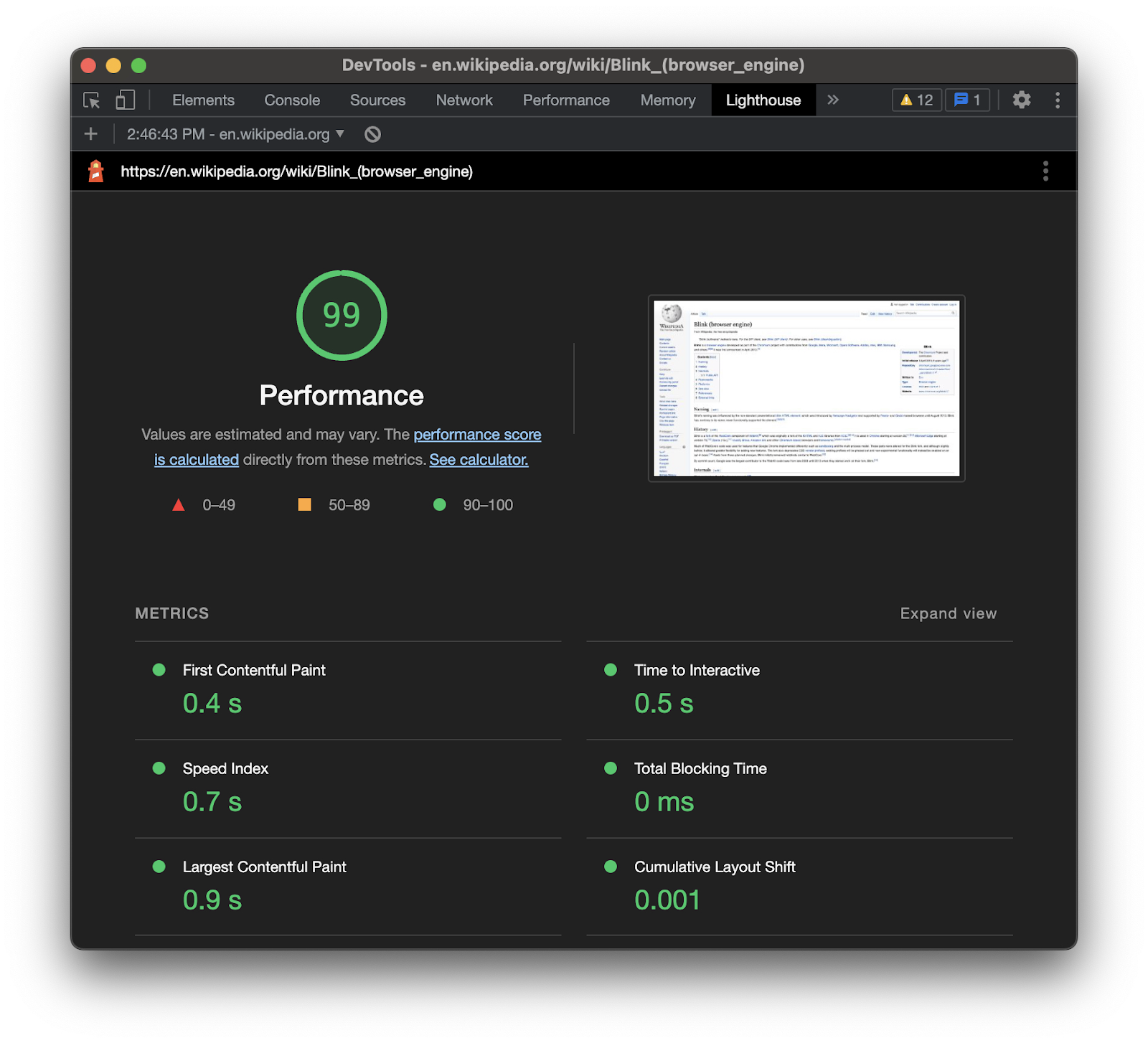Click the 0.4 s First Contentful Paint value

point(212,703)
